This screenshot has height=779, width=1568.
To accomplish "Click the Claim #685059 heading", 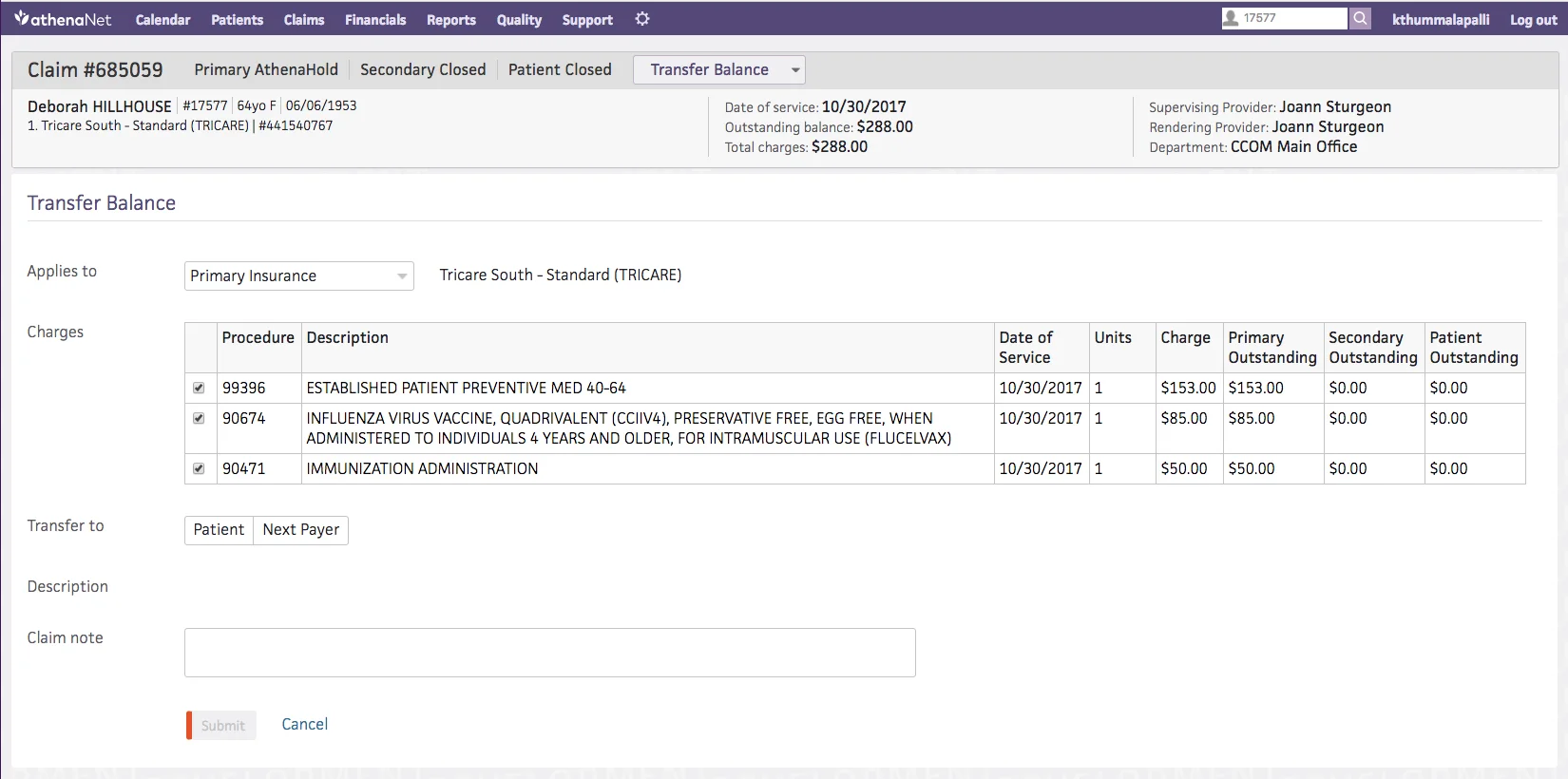I will 95,69.
